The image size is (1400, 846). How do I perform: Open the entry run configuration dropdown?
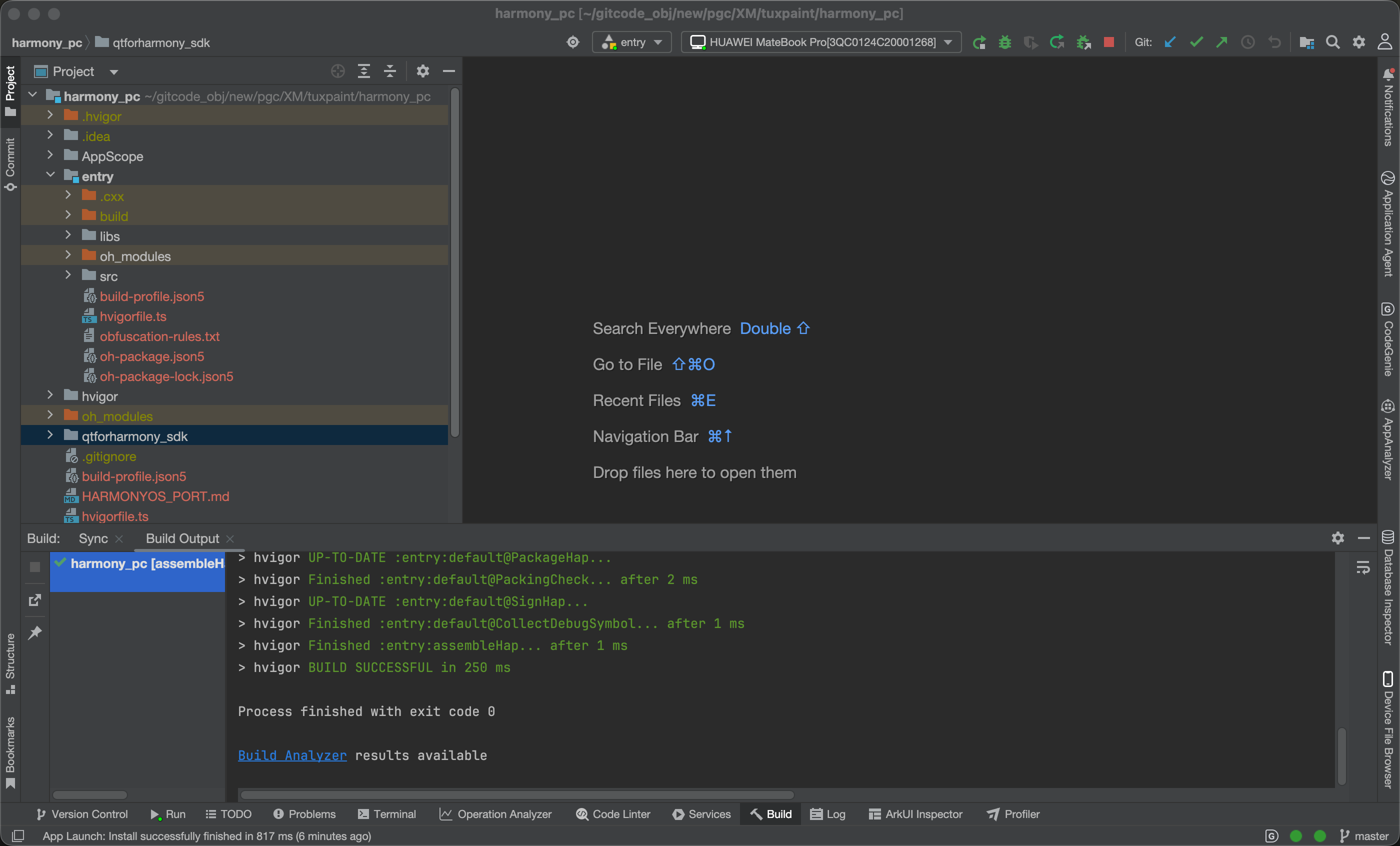(x=632, y=42)
